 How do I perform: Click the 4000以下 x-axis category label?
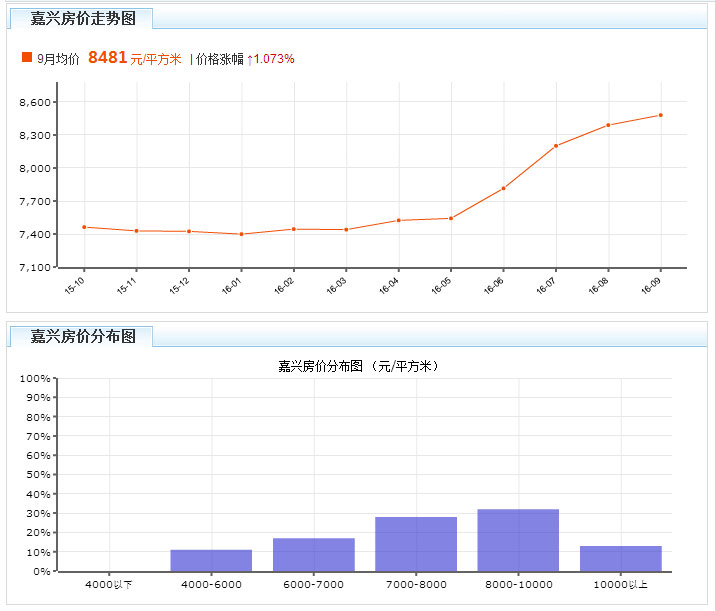point(109,584)
